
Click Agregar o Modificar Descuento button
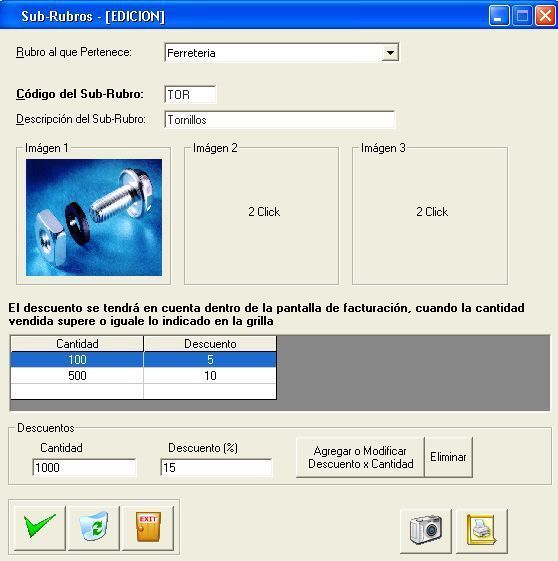click(x=361, y=457)
